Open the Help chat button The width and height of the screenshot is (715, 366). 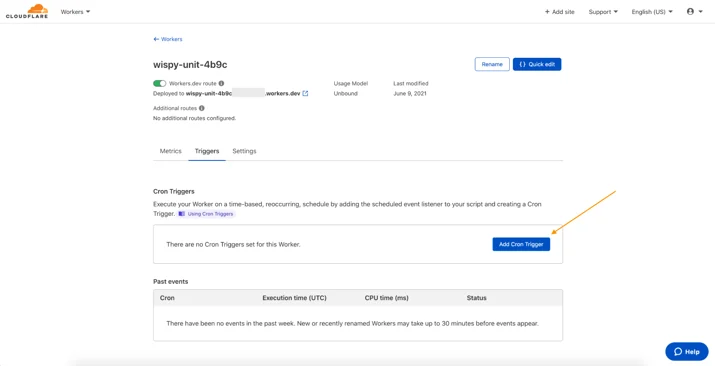(x=687, y=351)
